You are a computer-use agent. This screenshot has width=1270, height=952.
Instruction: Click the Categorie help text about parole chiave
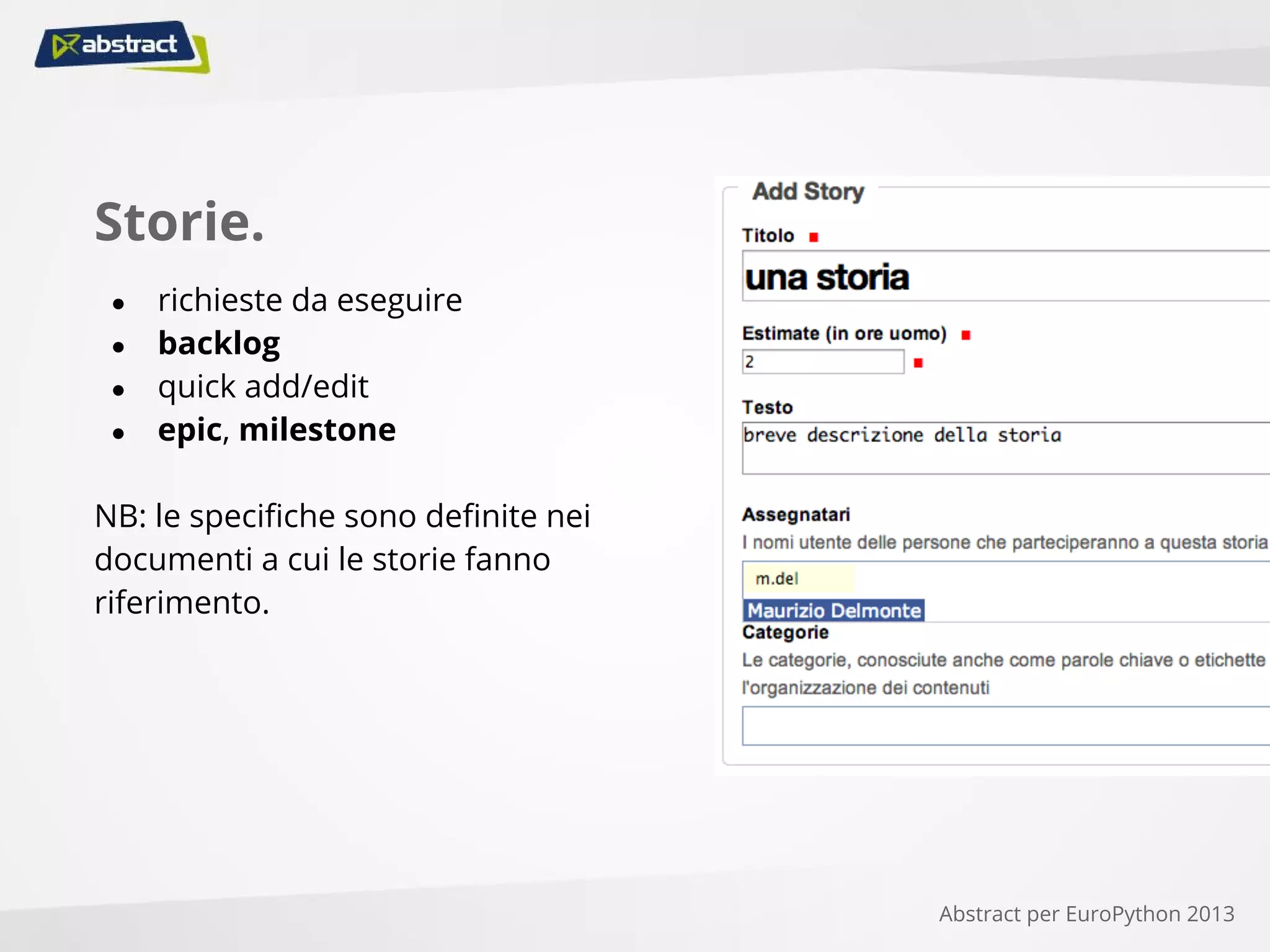click(x=1005, y=674)
